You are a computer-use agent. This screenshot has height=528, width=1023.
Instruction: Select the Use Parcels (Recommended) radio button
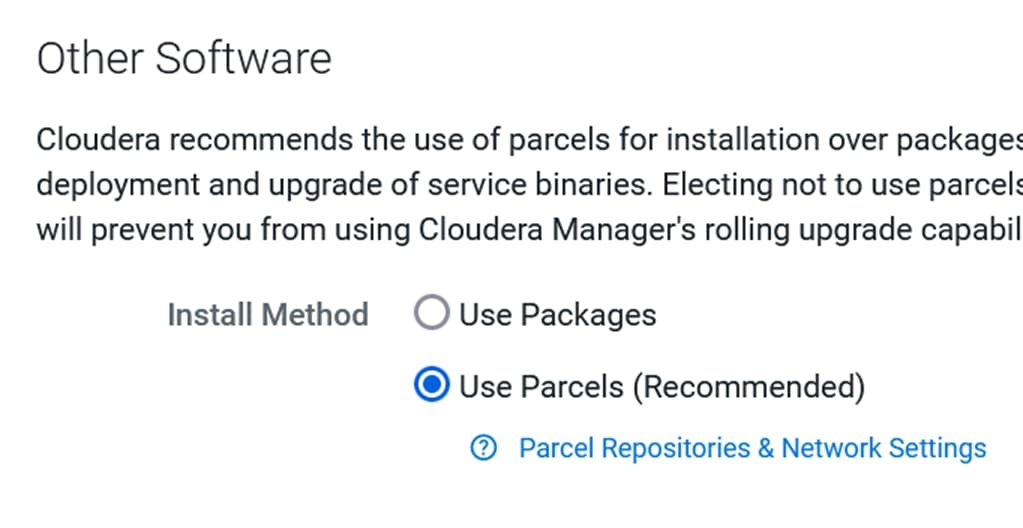click(x=432, y=384)
